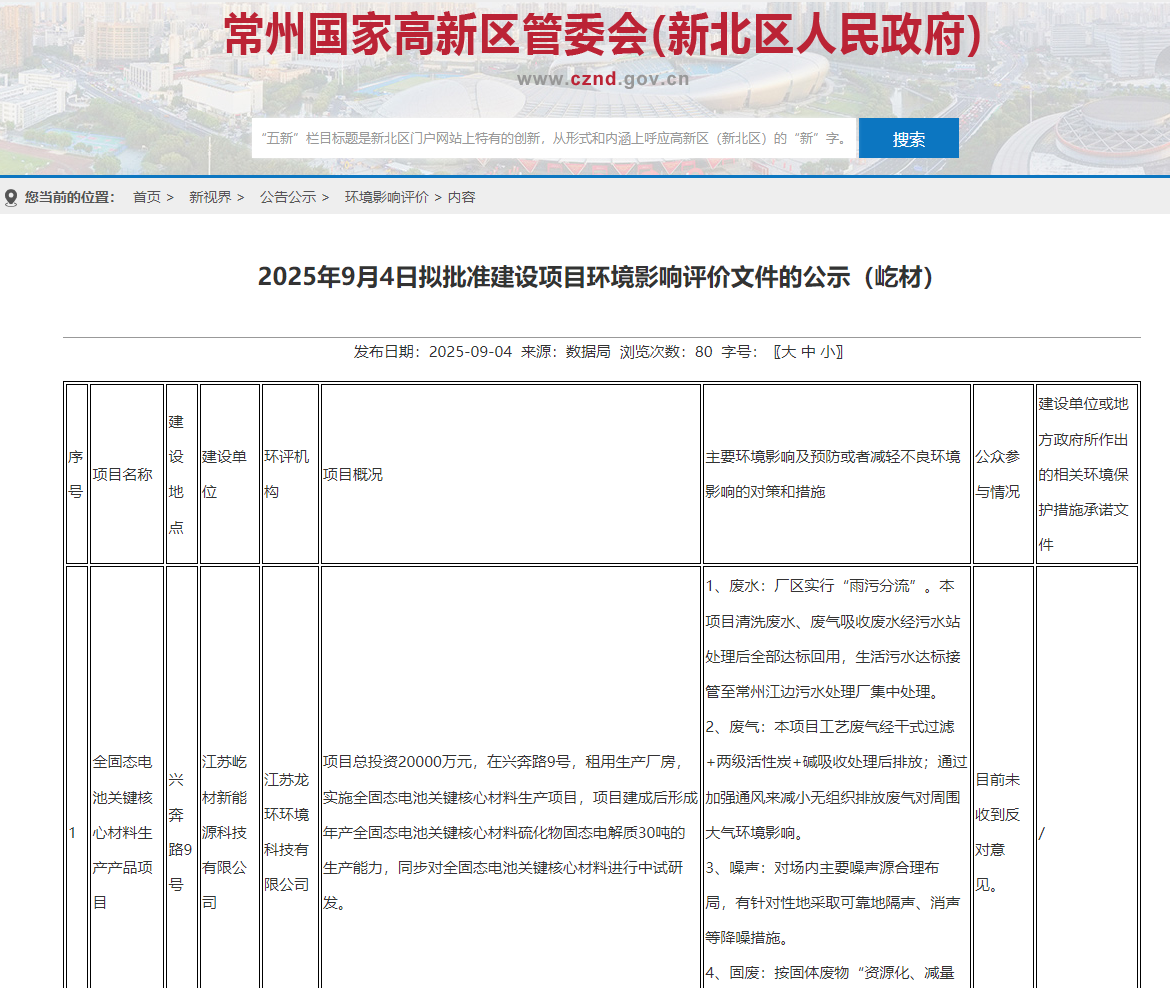Click the 来源：数据局 text
The width and height of the screenshot is (1170, 988).
[x=566, y=351]
